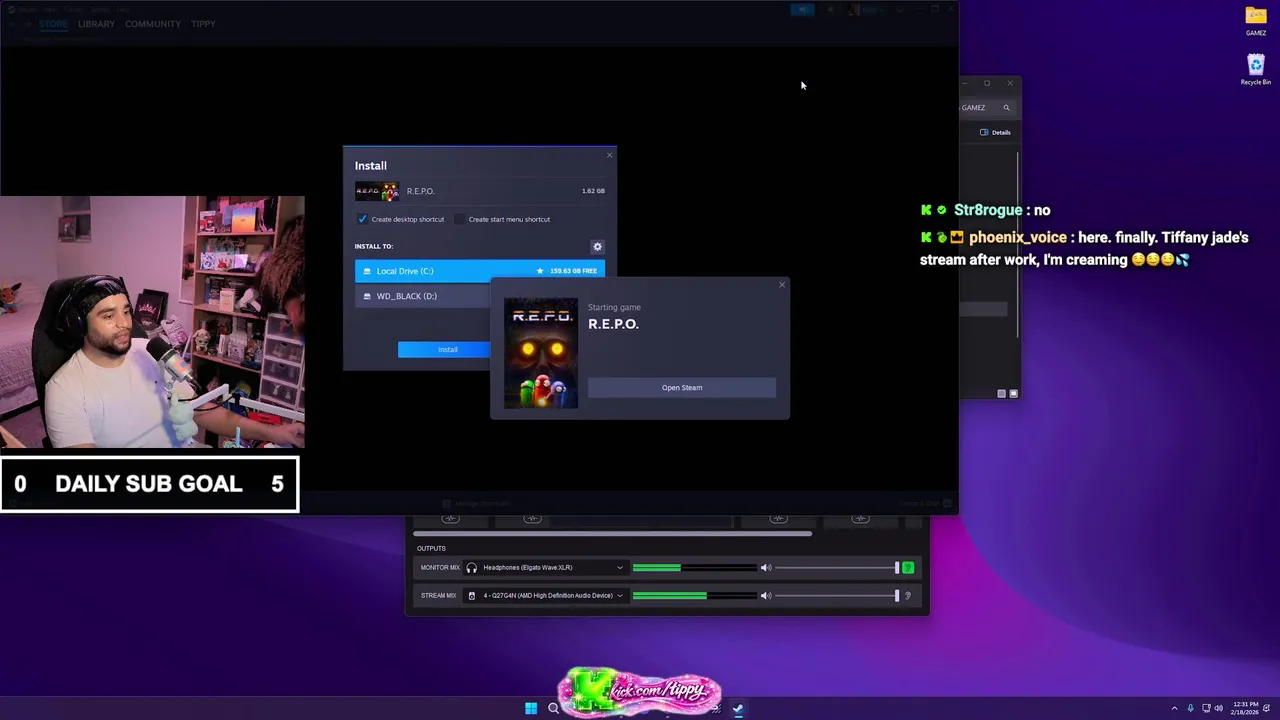Screen dimensions: 1280x720
Task: Select WD_BLACK (D:) drive
Action: coord(422,296)
